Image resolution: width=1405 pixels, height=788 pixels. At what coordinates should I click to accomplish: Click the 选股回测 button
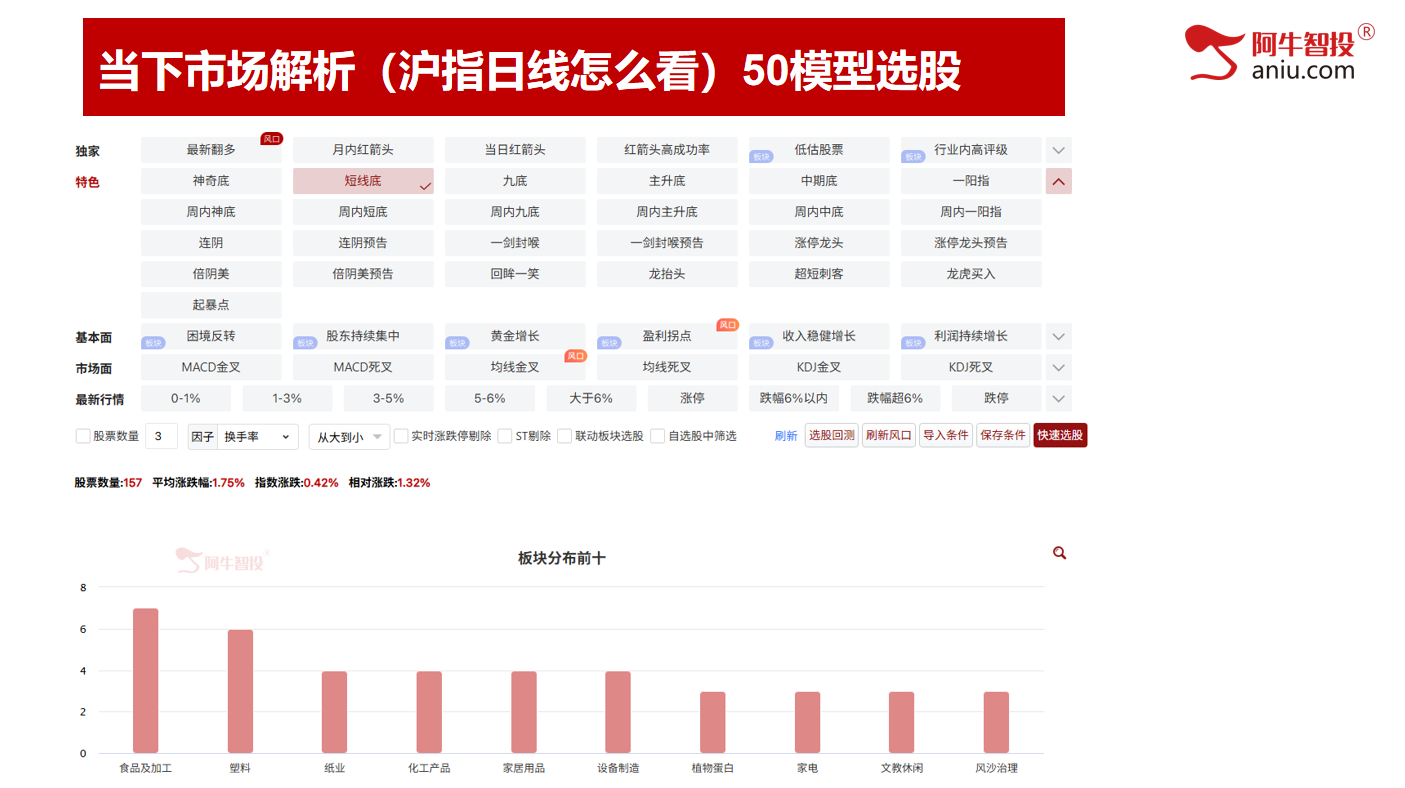coord(831,435)
